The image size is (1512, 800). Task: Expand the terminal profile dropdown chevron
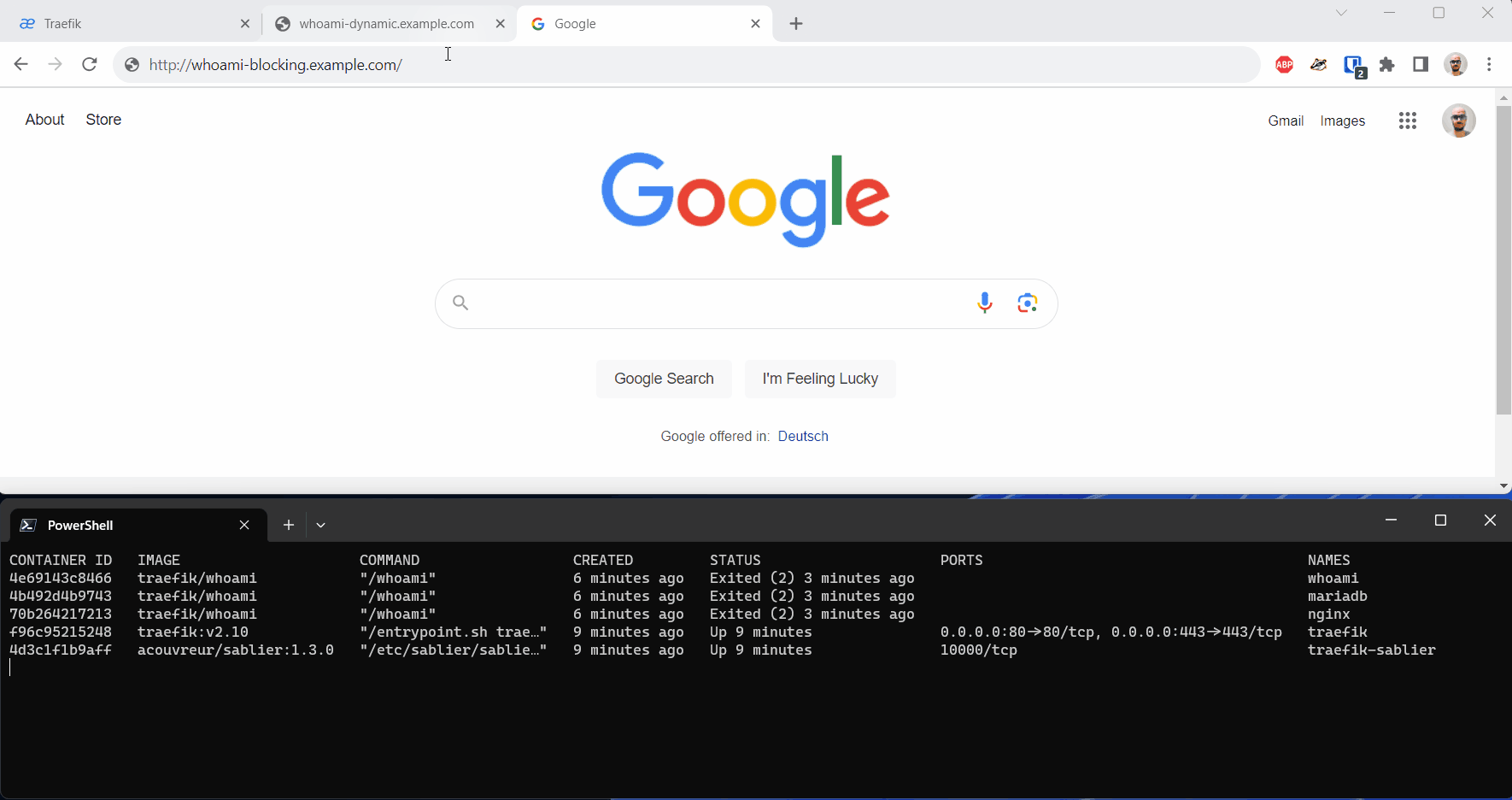(x=321, y=525)
